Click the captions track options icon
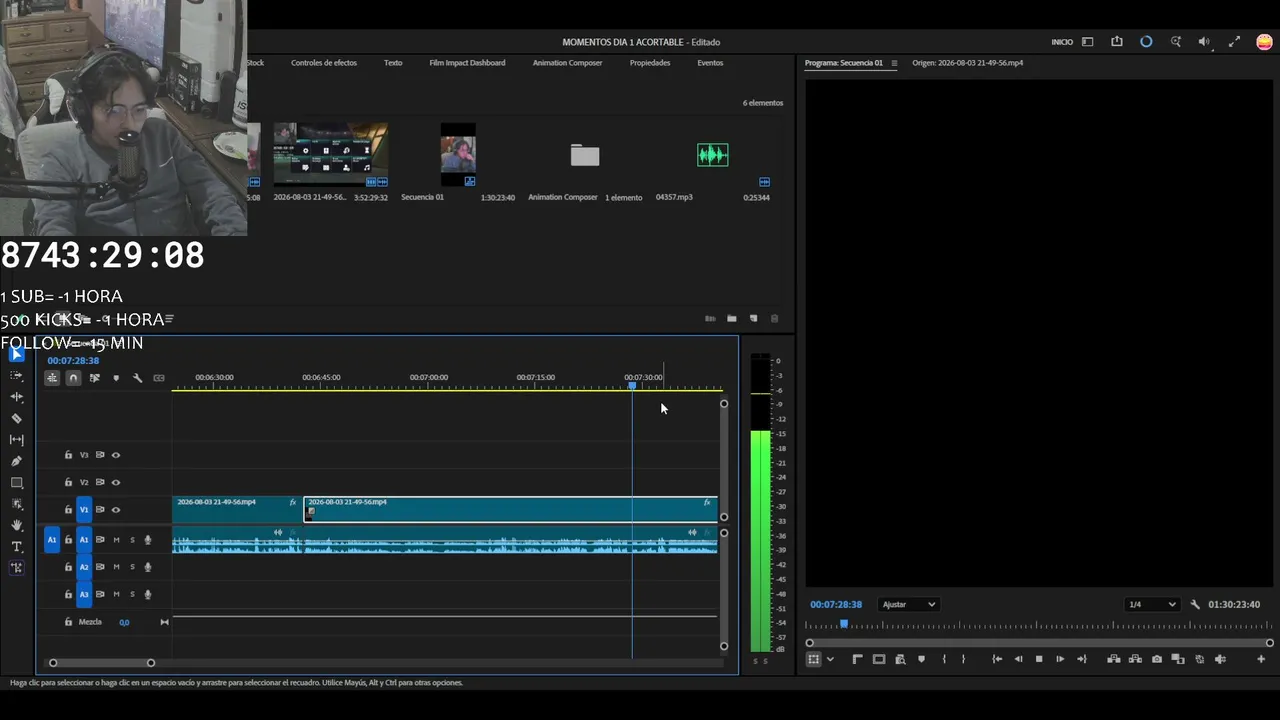The image size is (1280, 720). [x=158, y=378]
